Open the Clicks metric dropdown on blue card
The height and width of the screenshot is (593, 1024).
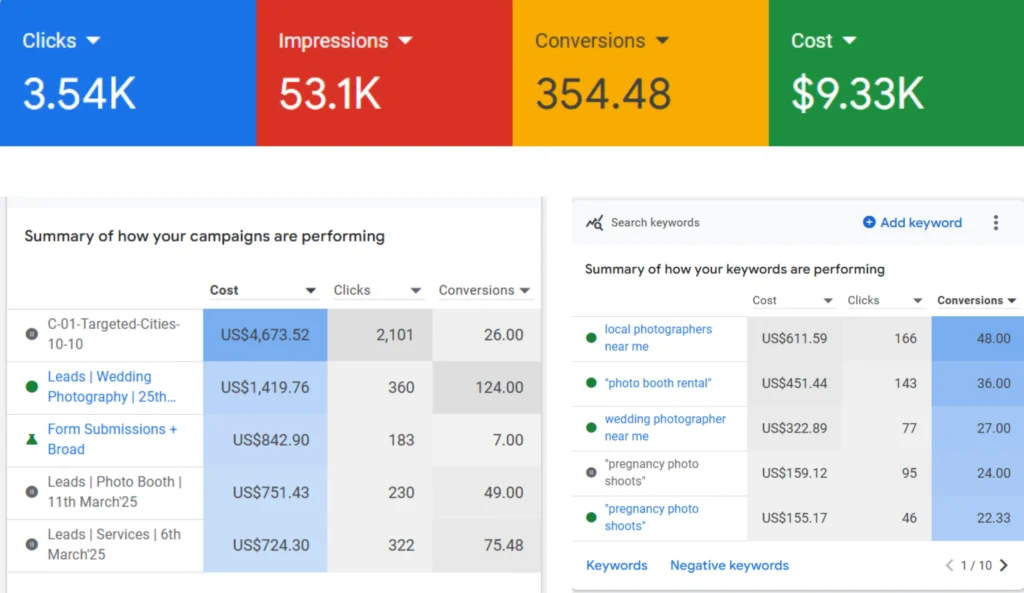tap(93, 41)
